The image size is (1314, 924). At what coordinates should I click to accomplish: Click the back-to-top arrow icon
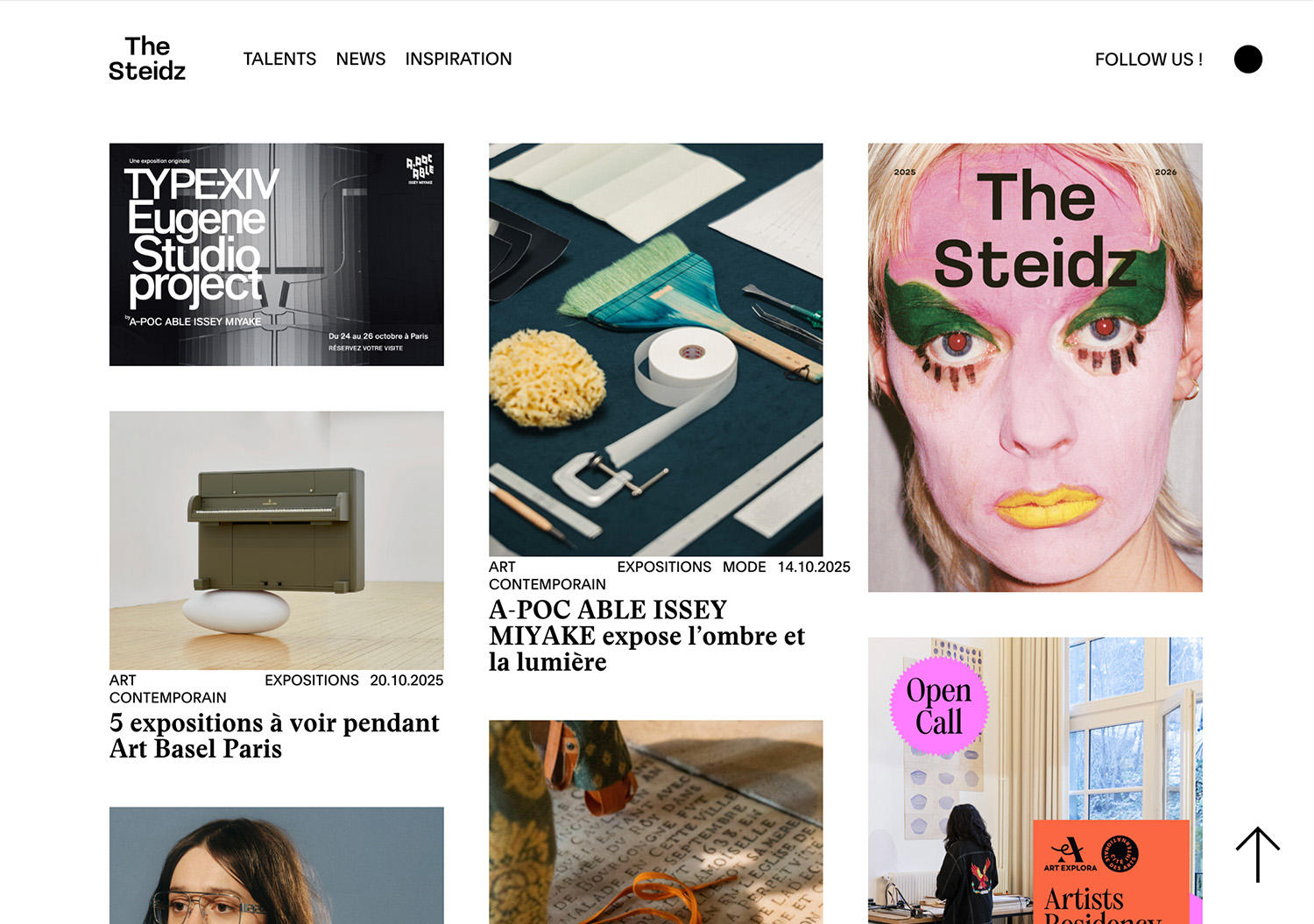point(1257,854)
